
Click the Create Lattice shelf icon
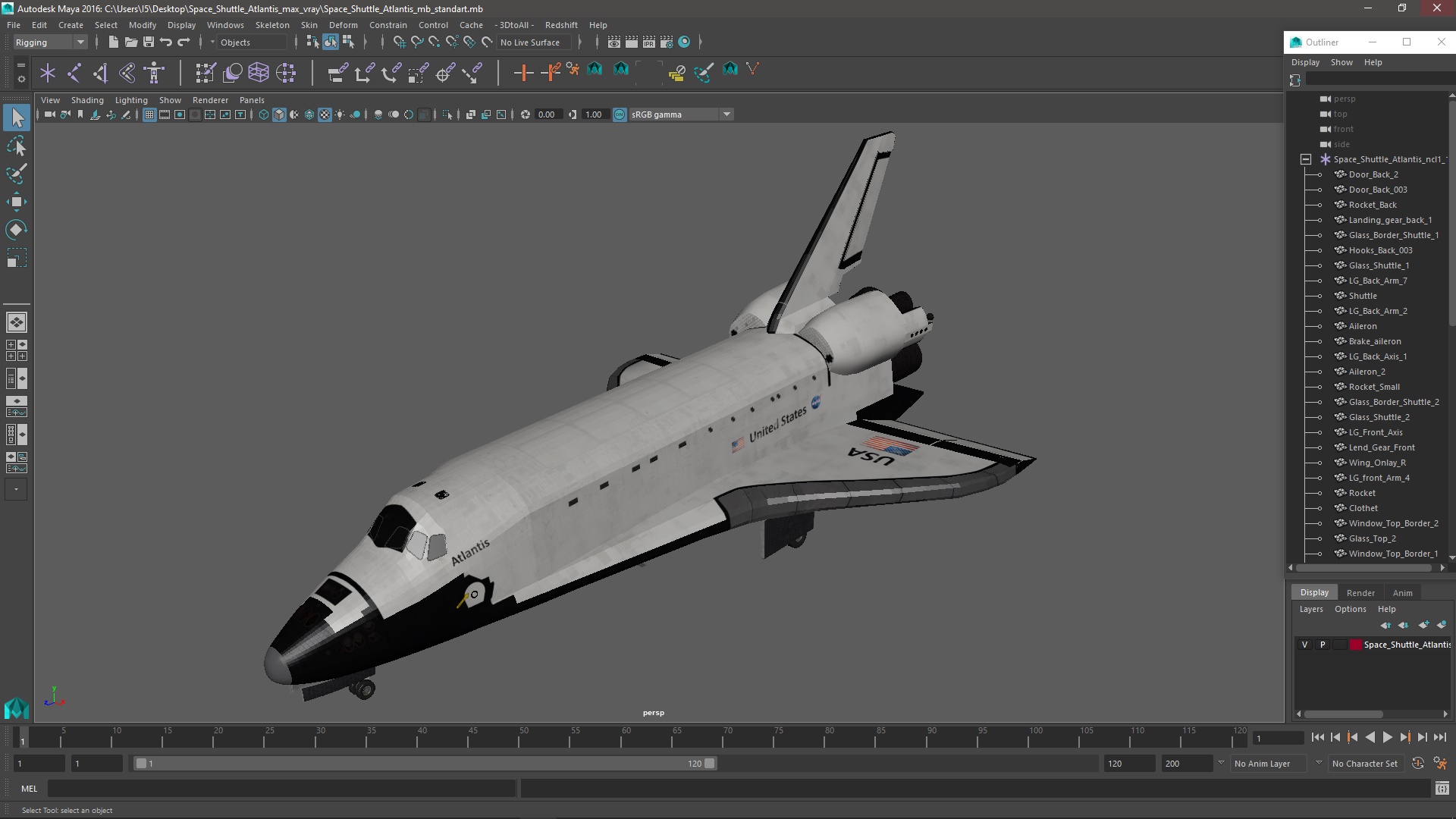coord(259,73)
